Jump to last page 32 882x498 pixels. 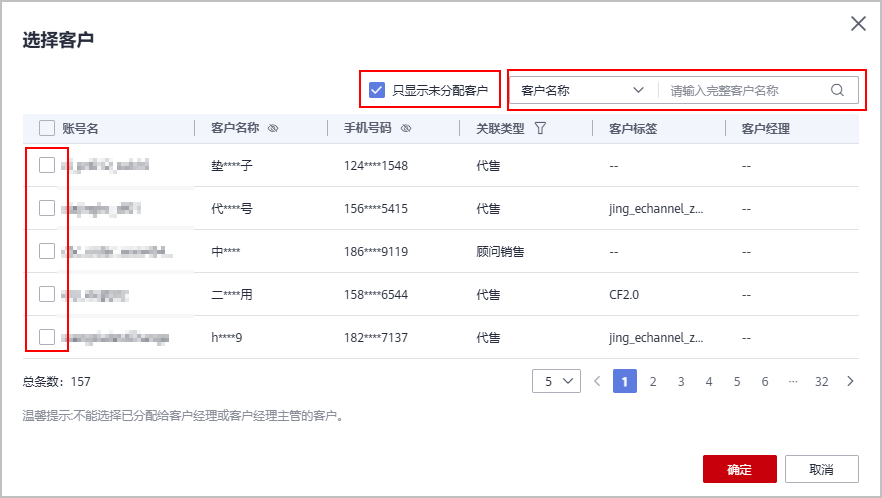(x=822, y=381)
